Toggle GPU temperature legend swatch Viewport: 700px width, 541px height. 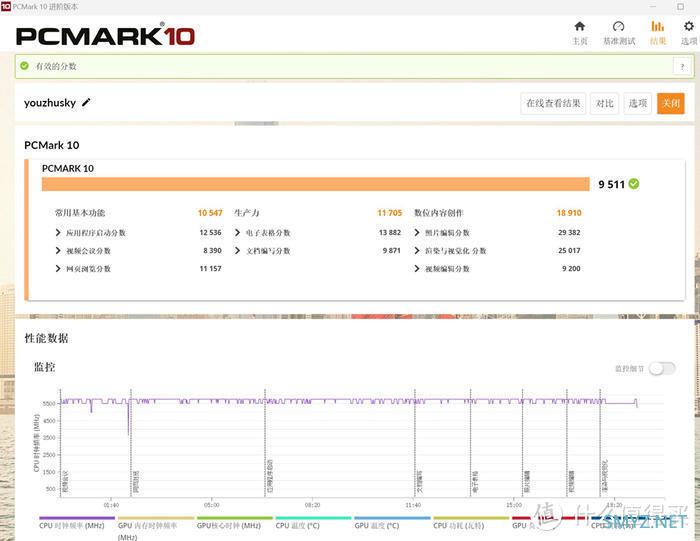(x=392, y=518)
